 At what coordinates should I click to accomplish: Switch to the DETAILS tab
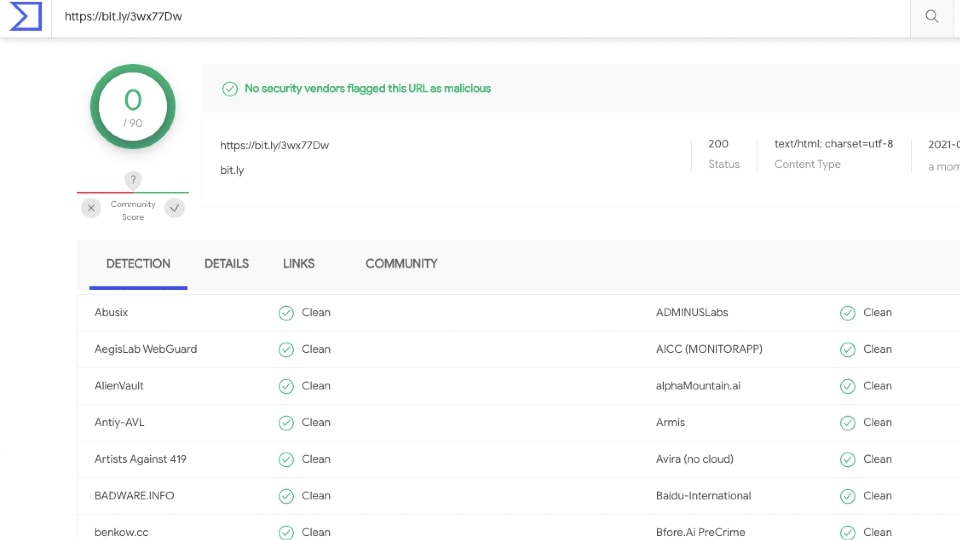pyautogui.click(x=227, y=264)
